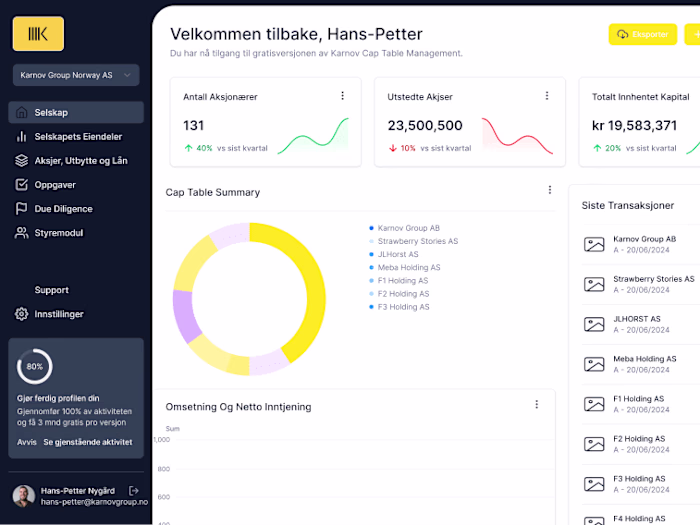Click the Due Diligence flag icon
Screen dimensions: 700x525
pos(22,209)
